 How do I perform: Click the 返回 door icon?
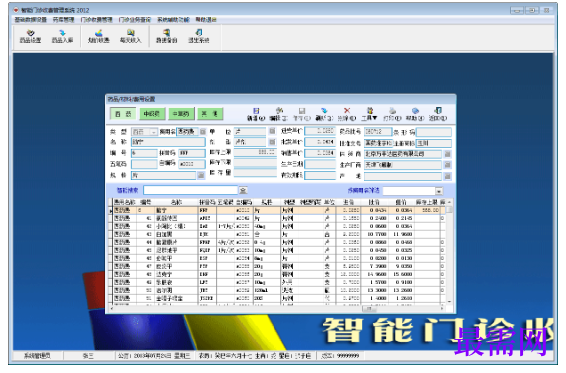[x=438, y=114]
